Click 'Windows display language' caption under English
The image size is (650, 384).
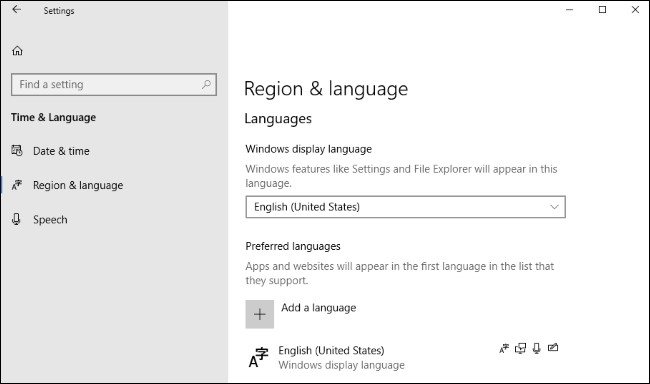point(341,365)
